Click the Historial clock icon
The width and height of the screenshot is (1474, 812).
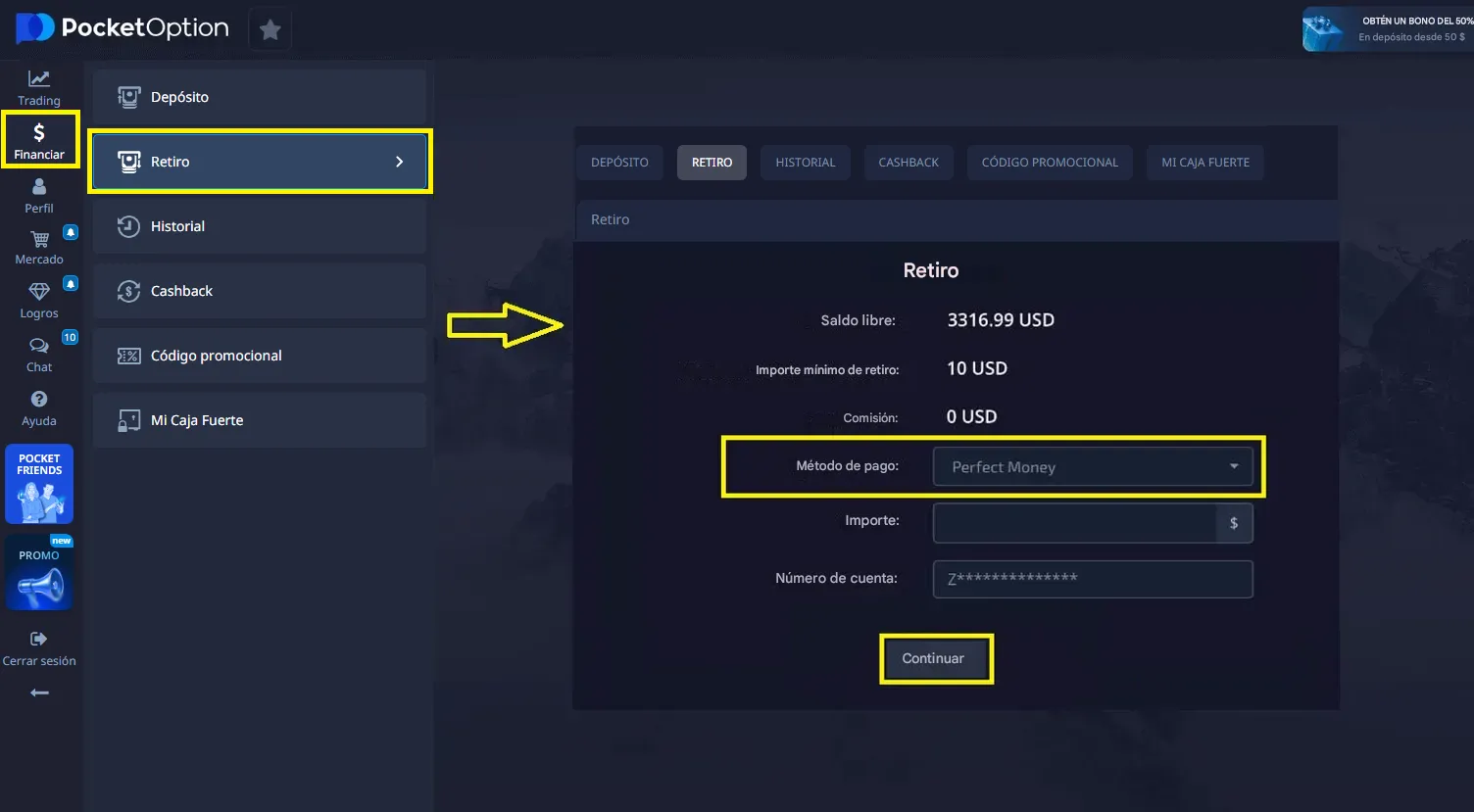tap(128, 226)
